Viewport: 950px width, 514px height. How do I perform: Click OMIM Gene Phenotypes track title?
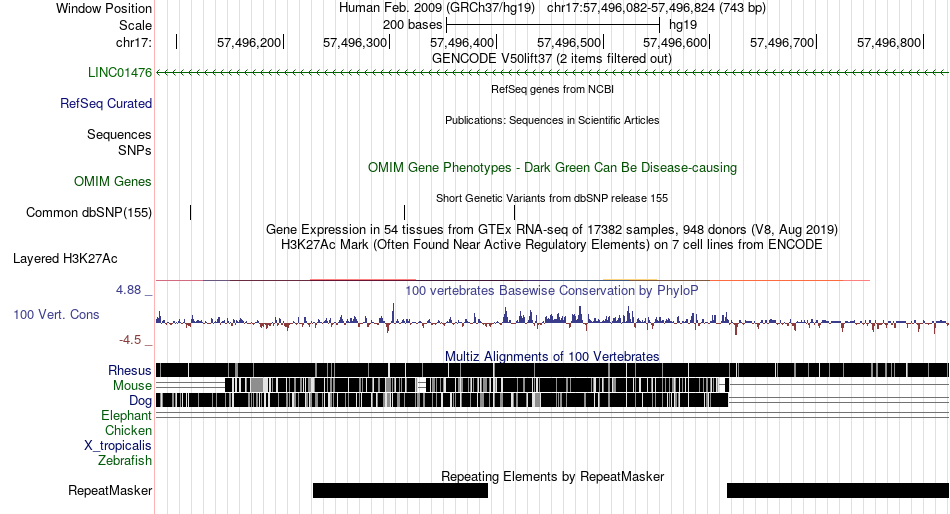[552, 168]
